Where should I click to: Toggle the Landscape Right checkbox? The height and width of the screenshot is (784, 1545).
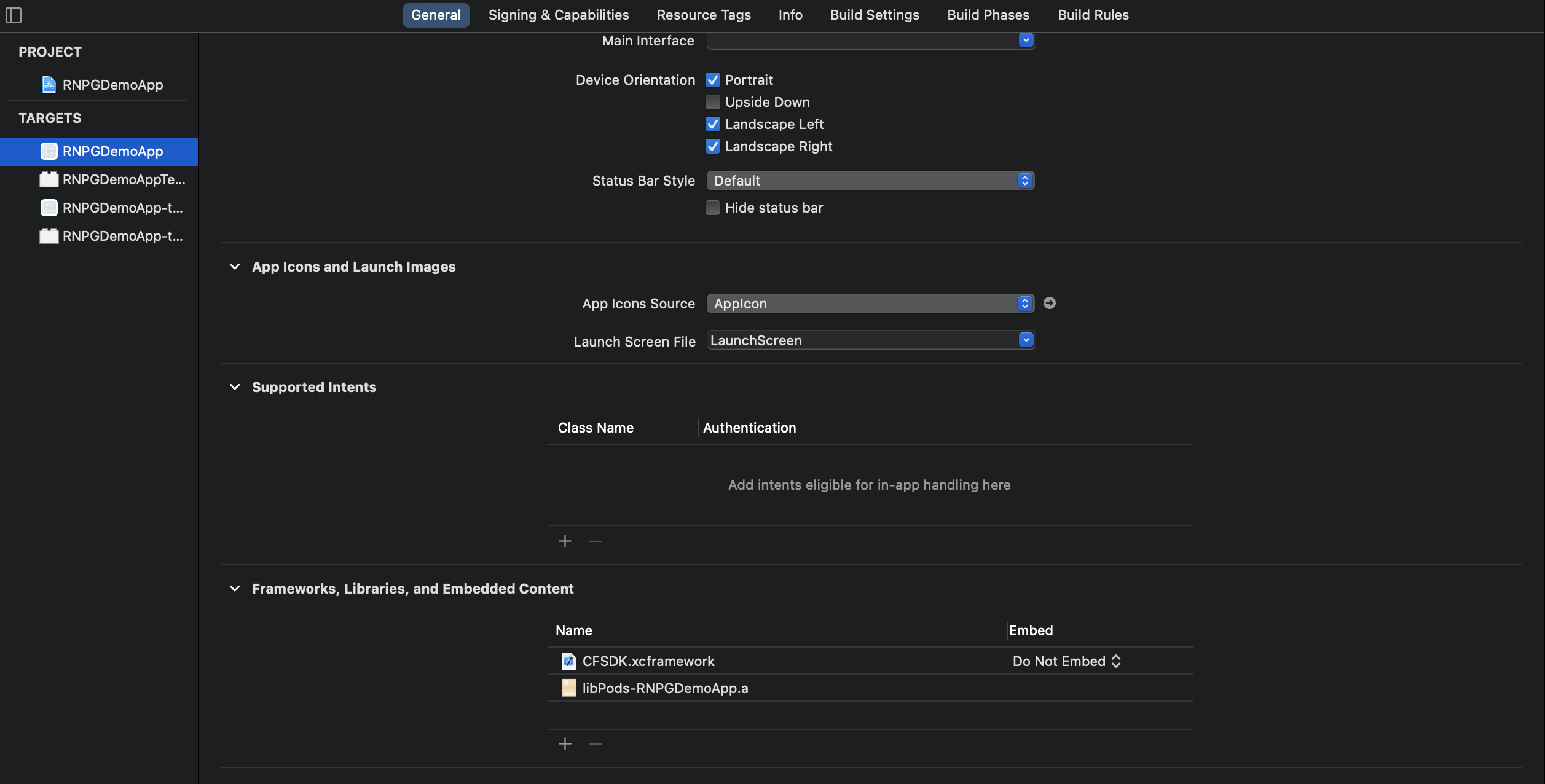(713, 146)
